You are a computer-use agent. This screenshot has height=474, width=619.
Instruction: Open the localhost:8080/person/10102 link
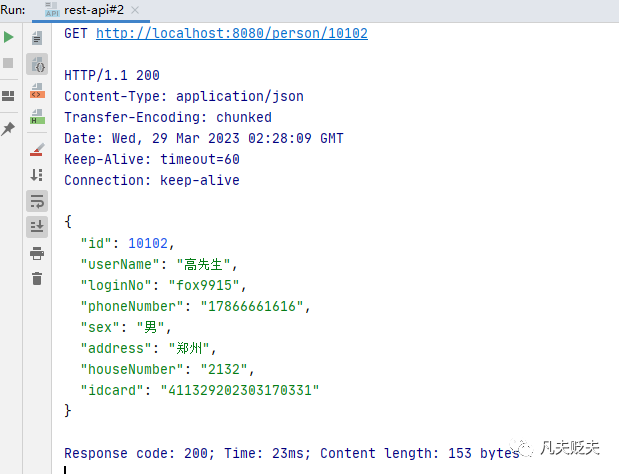pyautogui.click(x=232, y=34)
